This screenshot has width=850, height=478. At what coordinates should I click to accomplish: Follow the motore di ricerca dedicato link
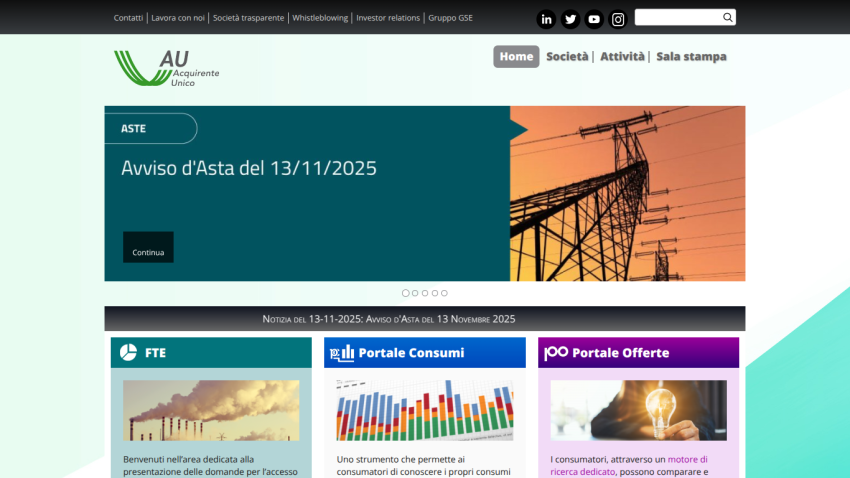tap(629, 466)
